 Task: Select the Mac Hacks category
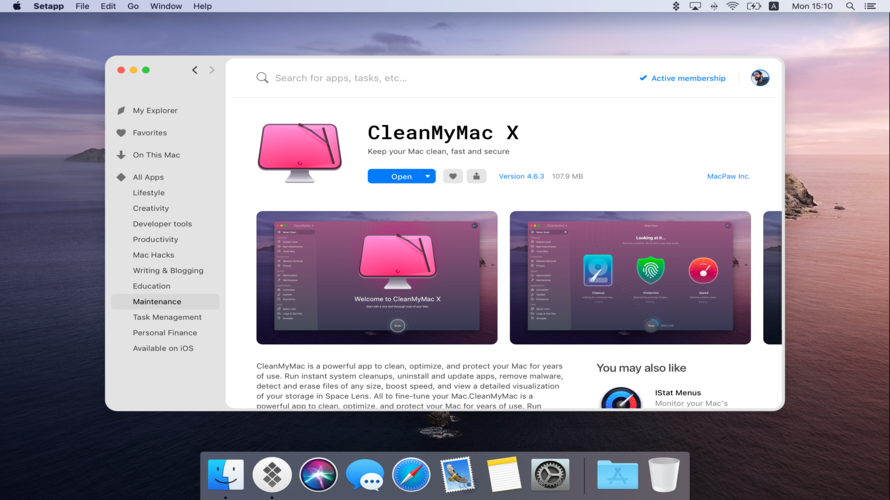pos(153,255)
